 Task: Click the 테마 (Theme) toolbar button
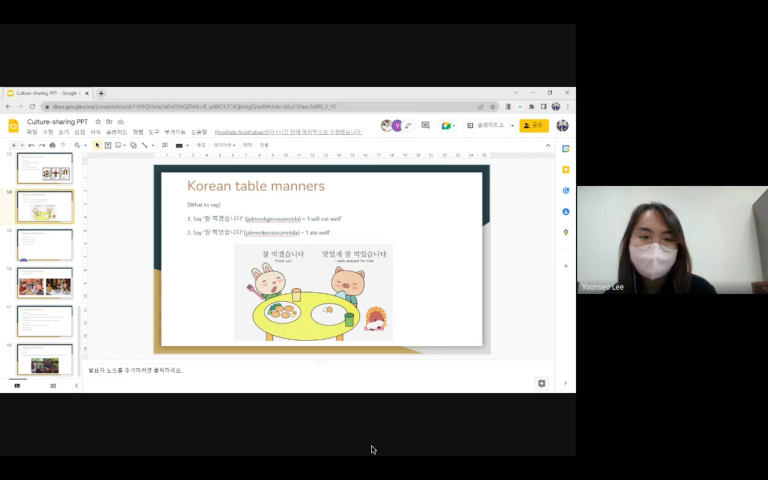(x=247, y=145)
